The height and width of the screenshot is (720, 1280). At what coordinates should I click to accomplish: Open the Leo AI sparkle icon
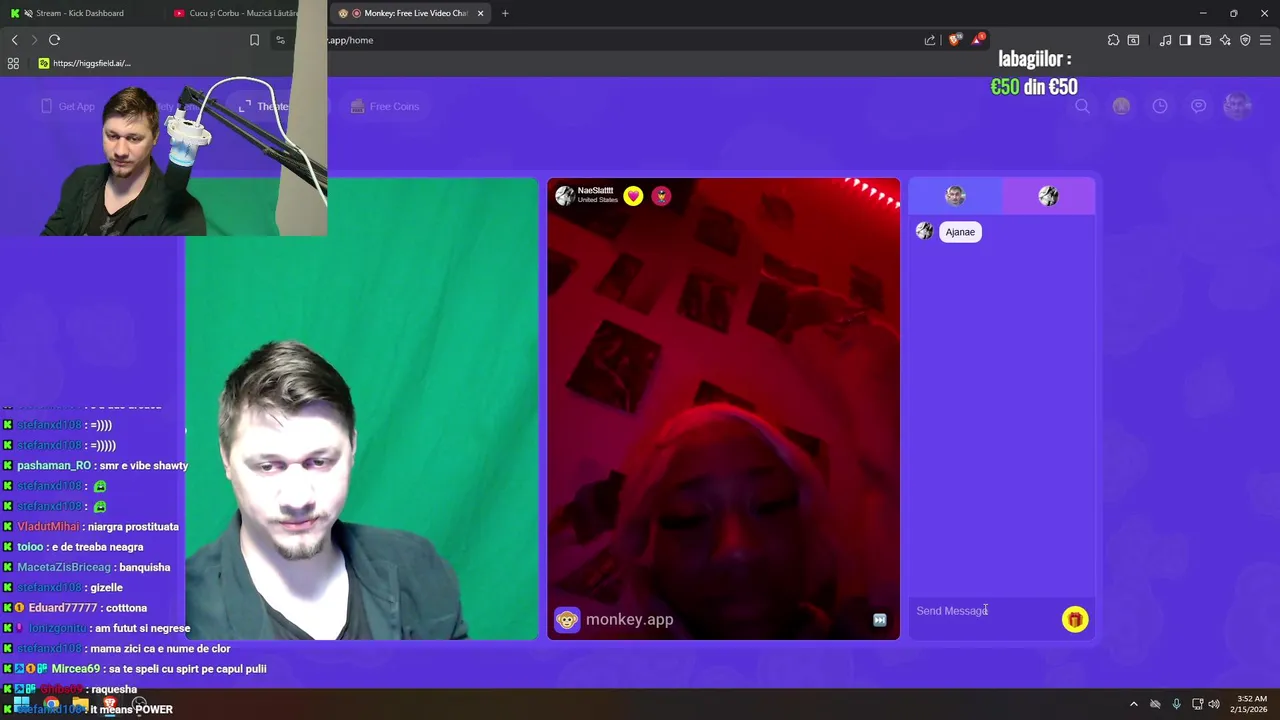1225,40
